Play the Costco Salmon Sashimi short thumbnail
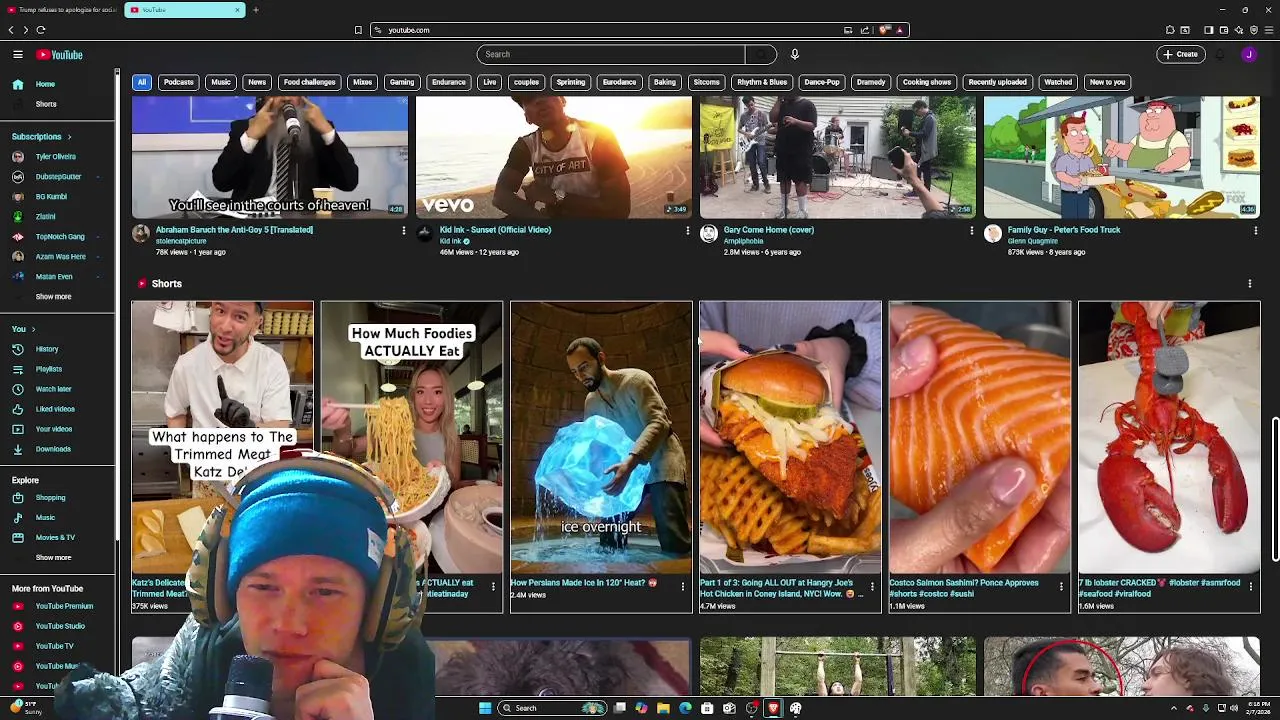Screen dimensions: 1280x720 980,437
